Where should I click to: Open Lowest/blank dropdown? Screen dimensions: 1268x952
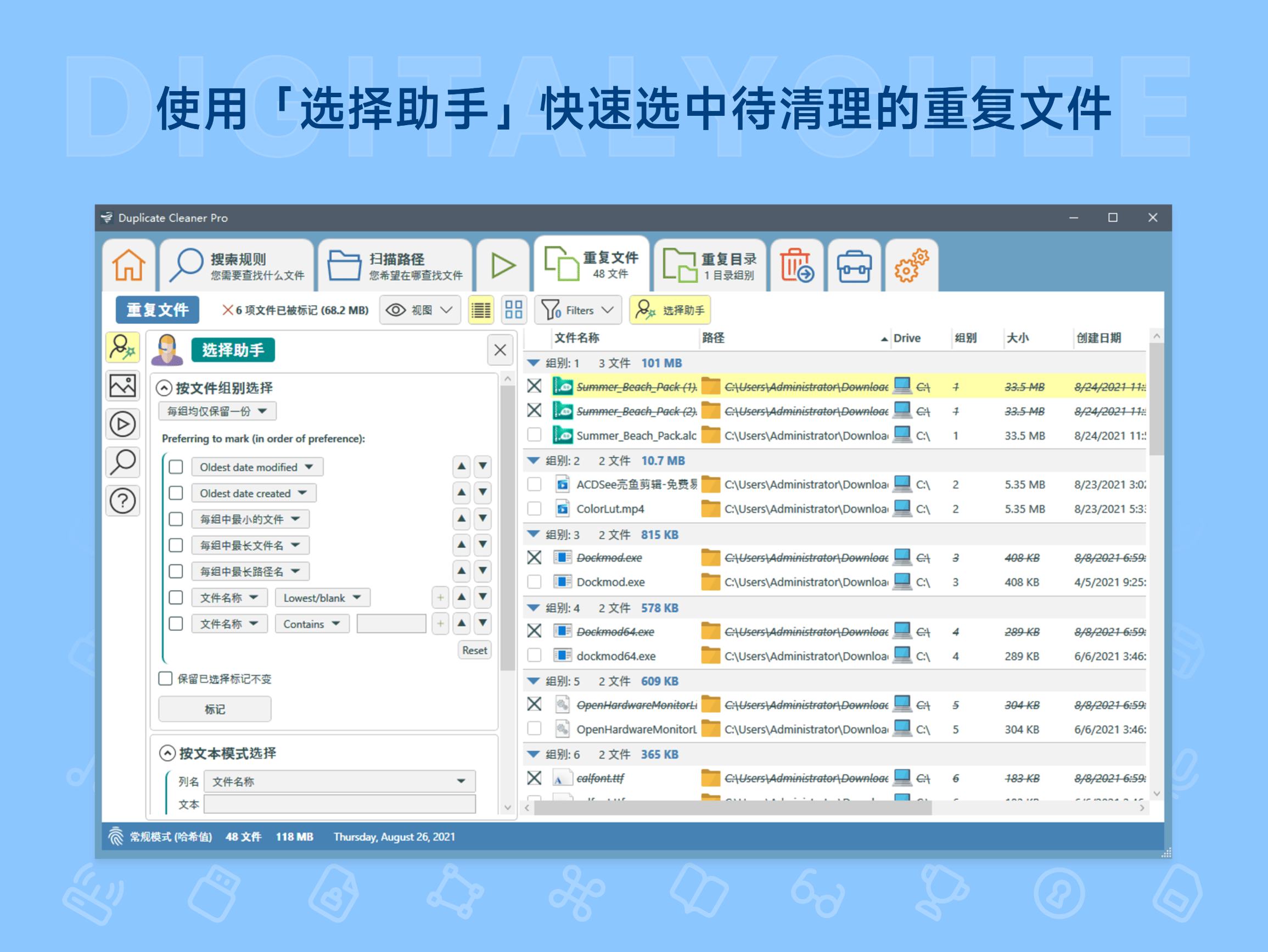pos(322,597)
